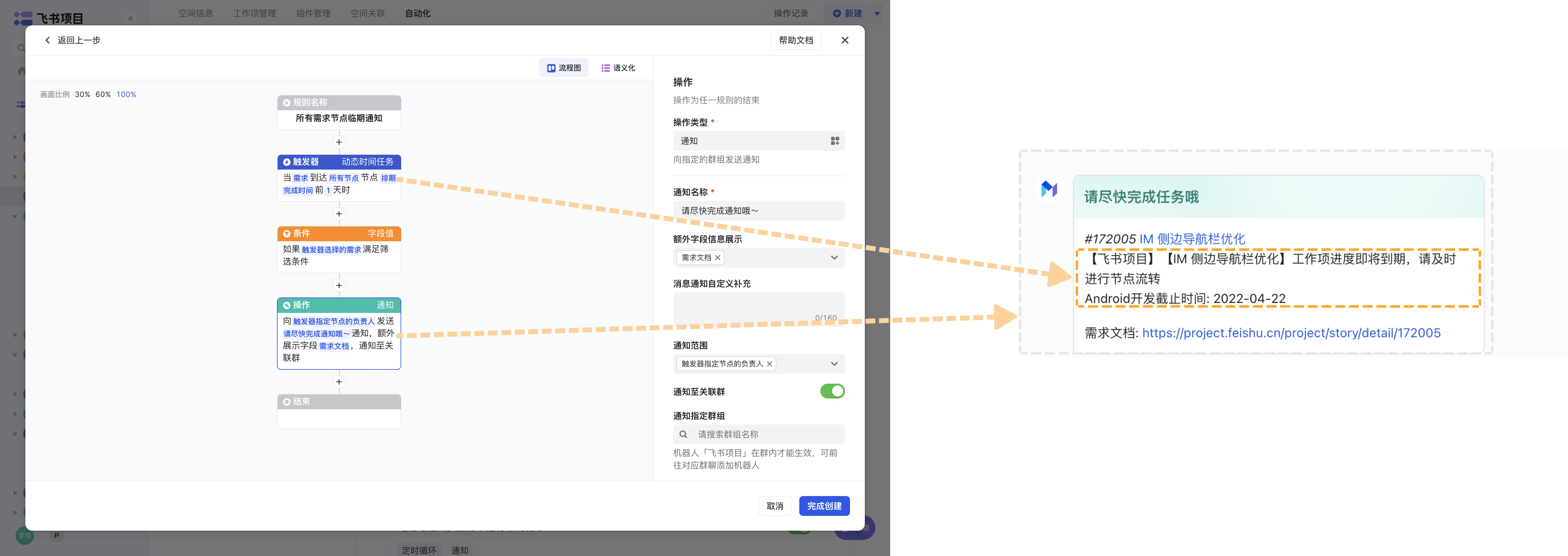Go back via 返回上一步

coord(72,40)
